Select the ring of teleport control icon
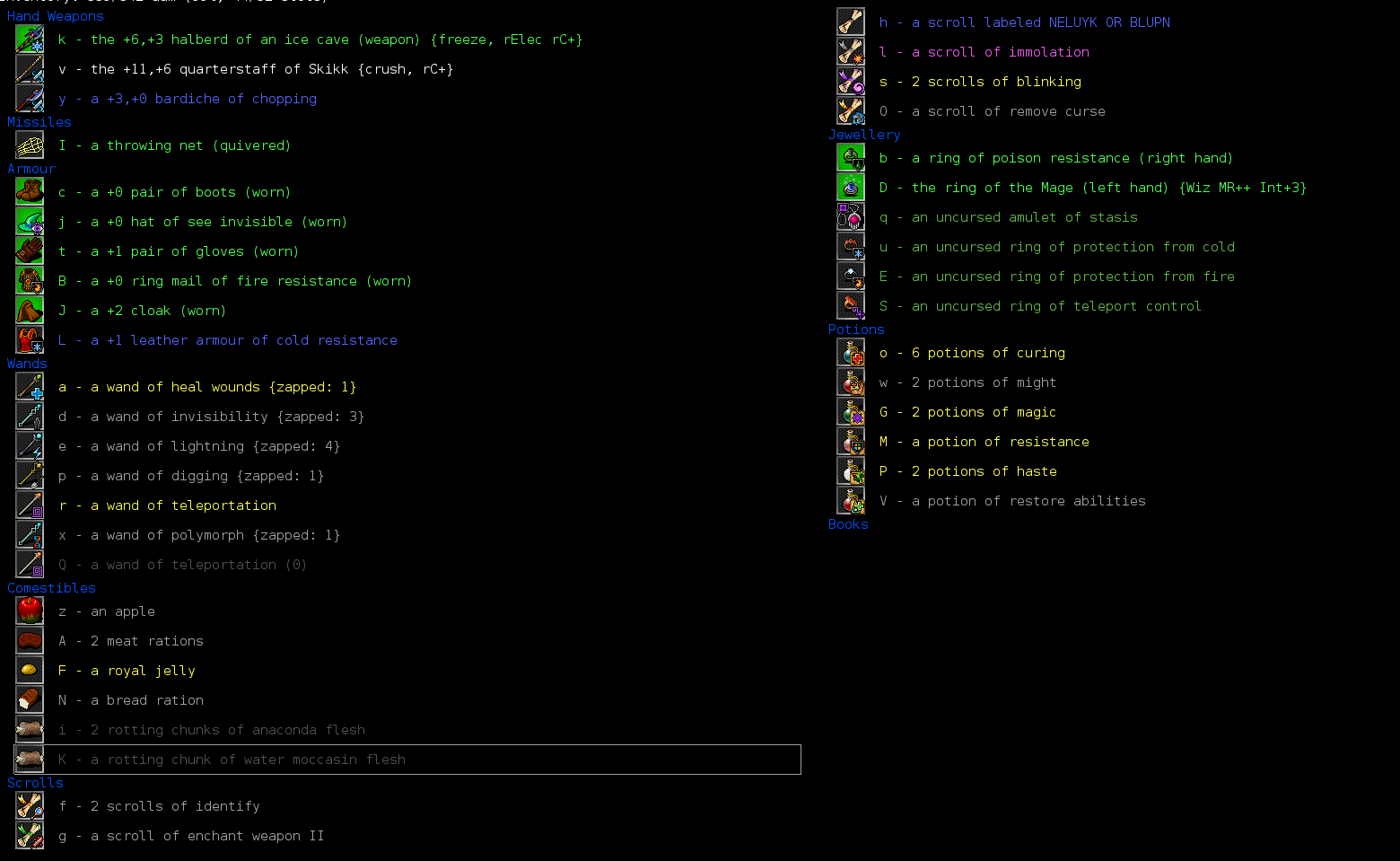The height and width of the screenshot is (861, 1400). click(x=851, y=306)
